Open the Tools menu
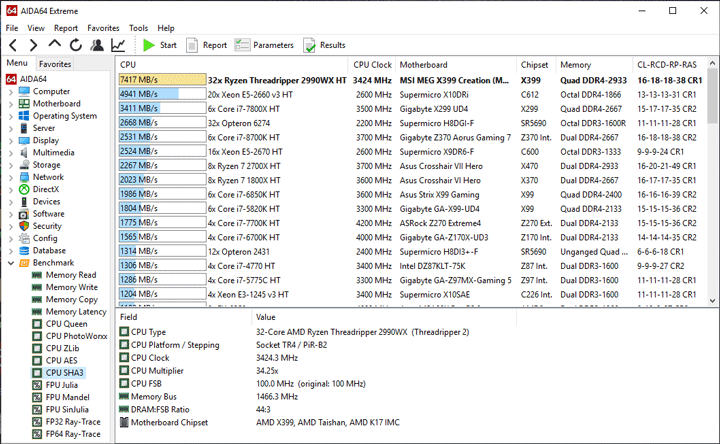 point(138,28)
